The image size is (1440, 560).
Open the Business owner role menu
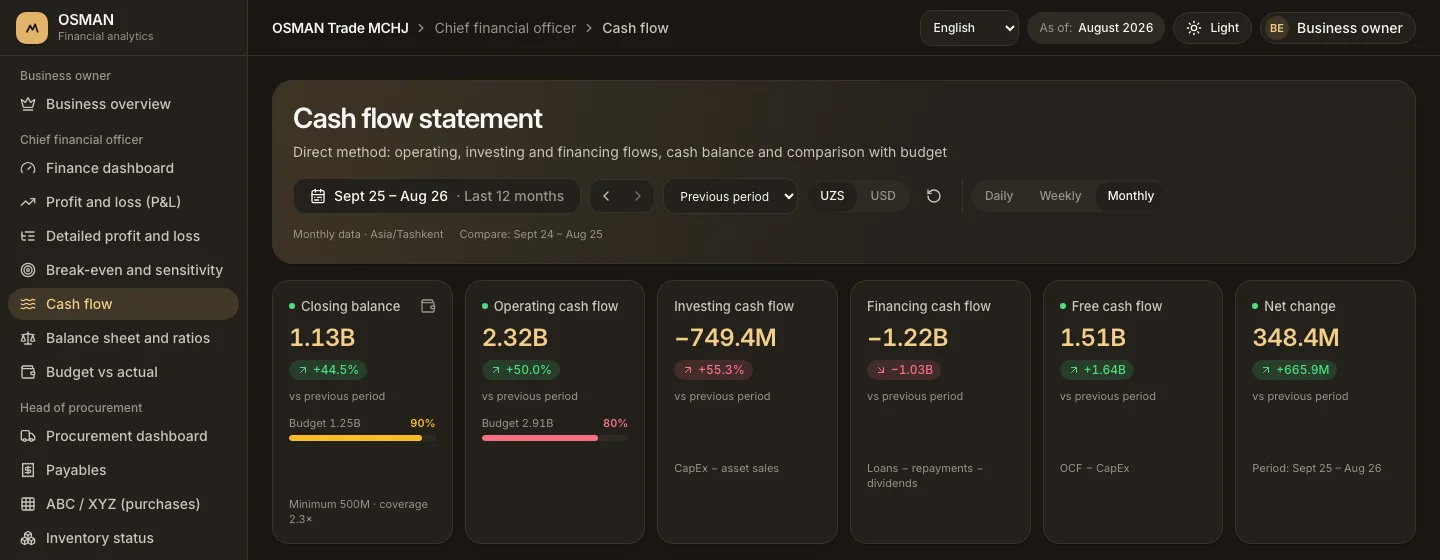click(1338, 28)
